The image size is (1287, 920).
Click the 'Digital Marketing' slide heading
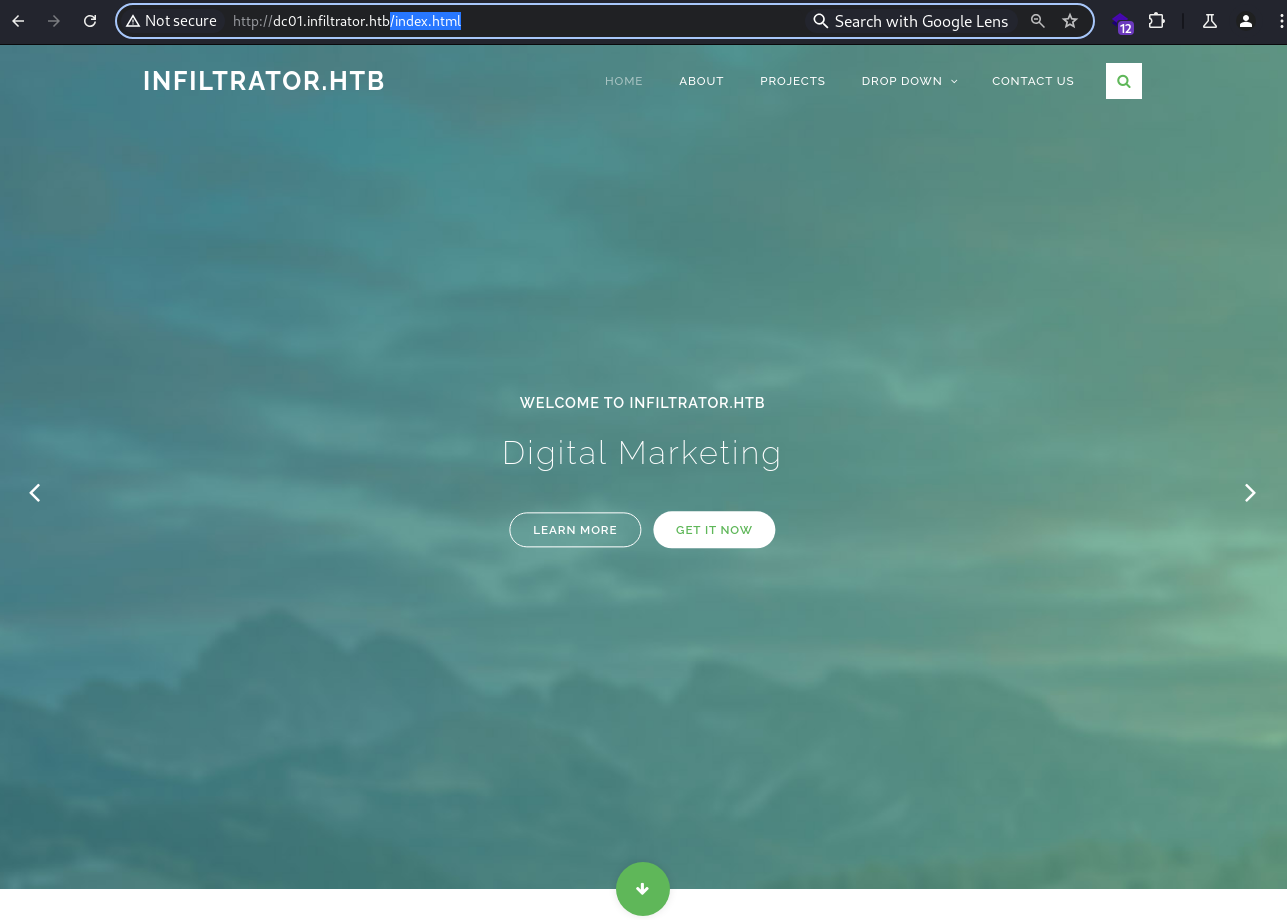coord(642,453)
